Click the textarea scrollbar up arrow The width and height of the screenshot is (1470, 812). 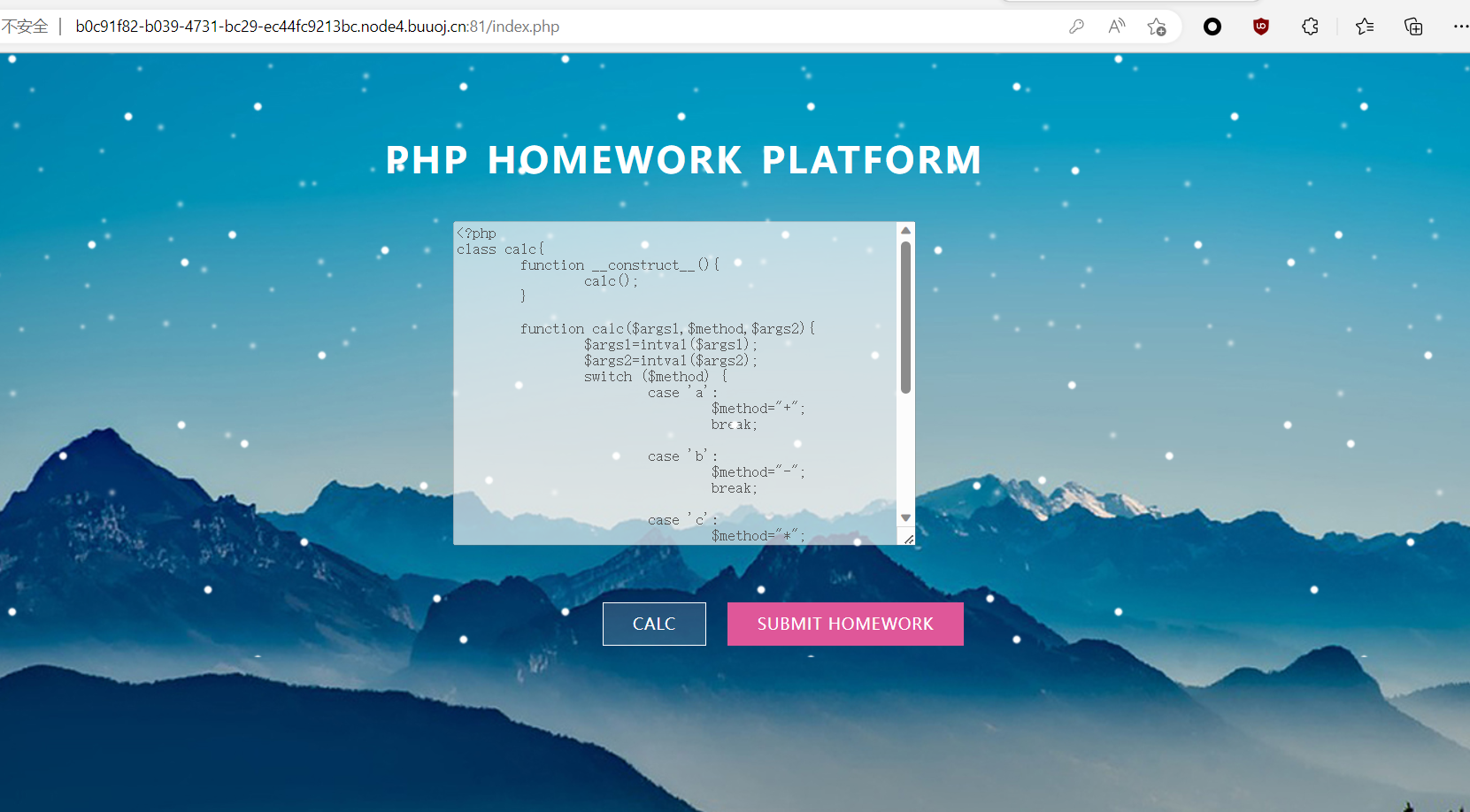pos(905,230)
